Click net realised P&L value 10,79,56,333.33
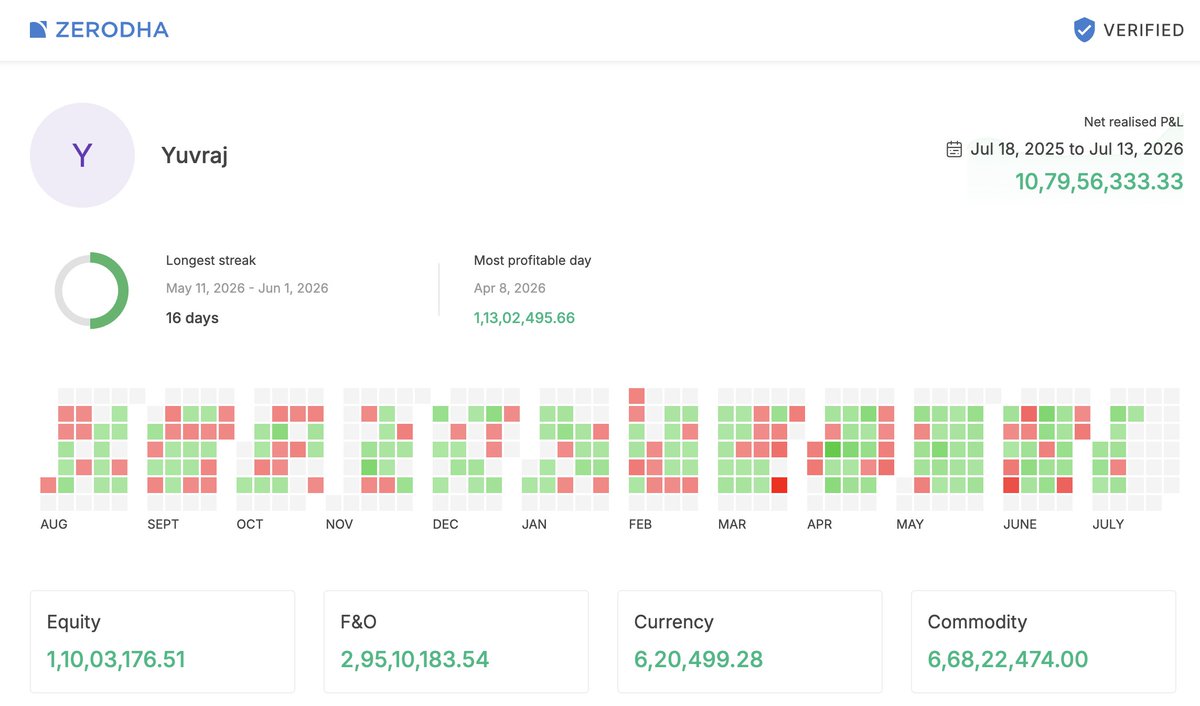The width and height of the screenshot is (1200, 706). [x=1099, y=182]
